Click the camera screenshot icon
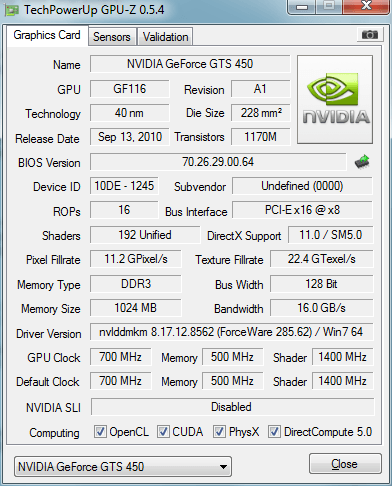The image size is (392, 486). [369, 34]
